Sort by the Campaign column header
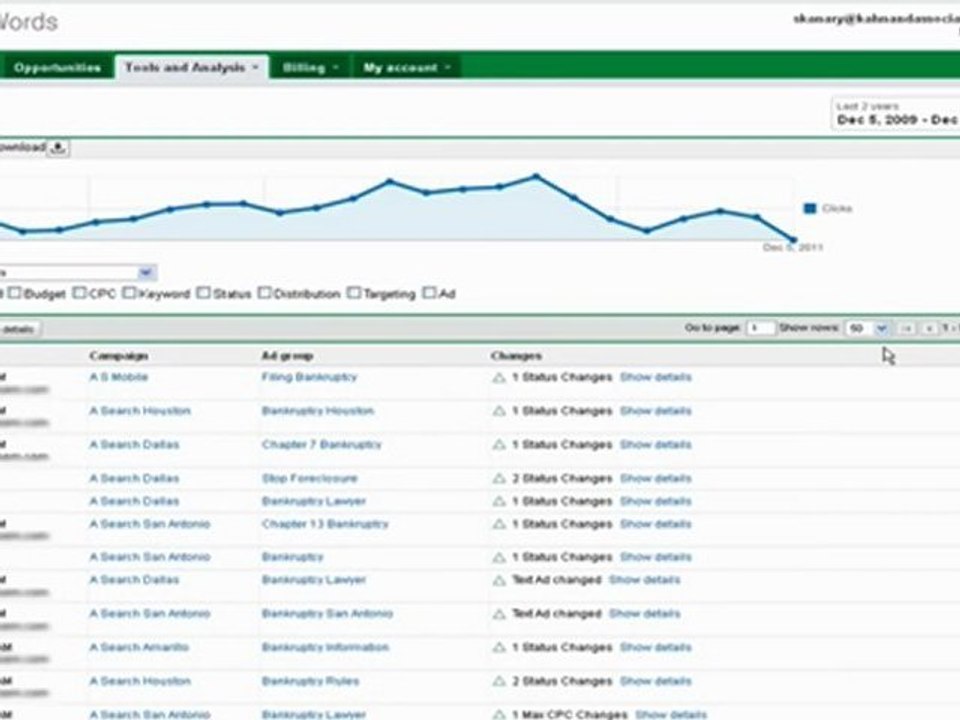 pos(119,356)
